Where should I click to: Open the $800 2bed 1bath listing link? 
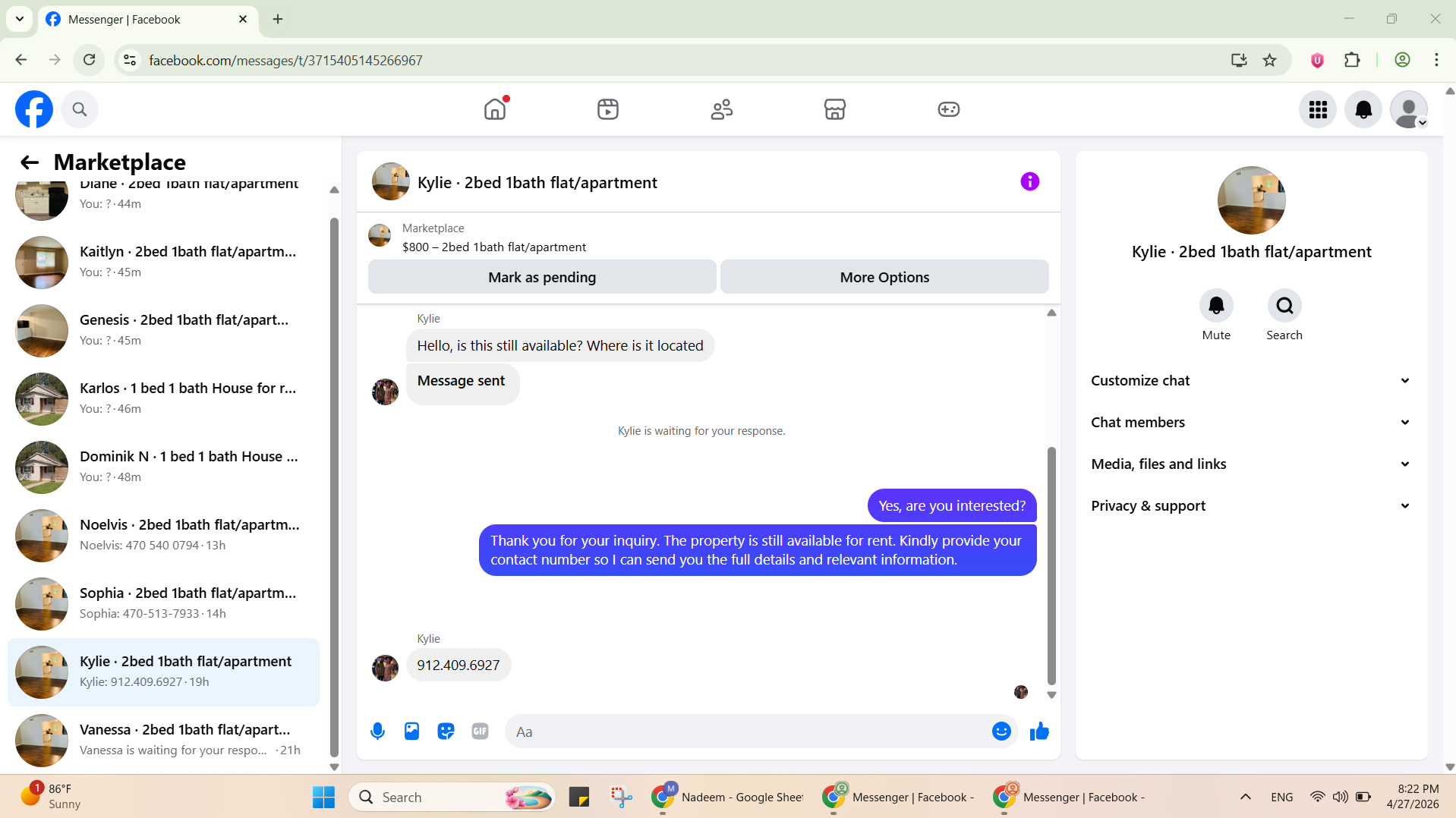coord(493,247)
